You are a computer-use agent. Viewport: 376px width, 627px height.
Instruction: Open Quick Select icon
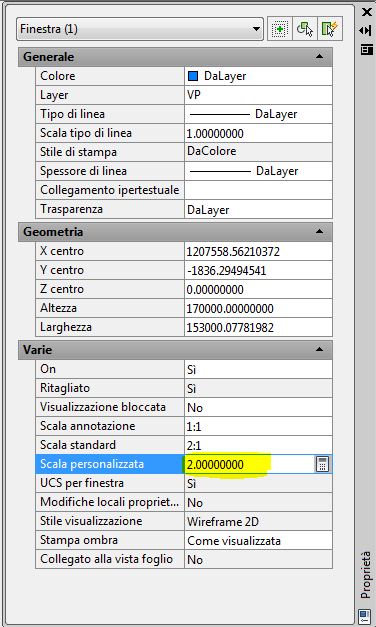tap(330, 29)
